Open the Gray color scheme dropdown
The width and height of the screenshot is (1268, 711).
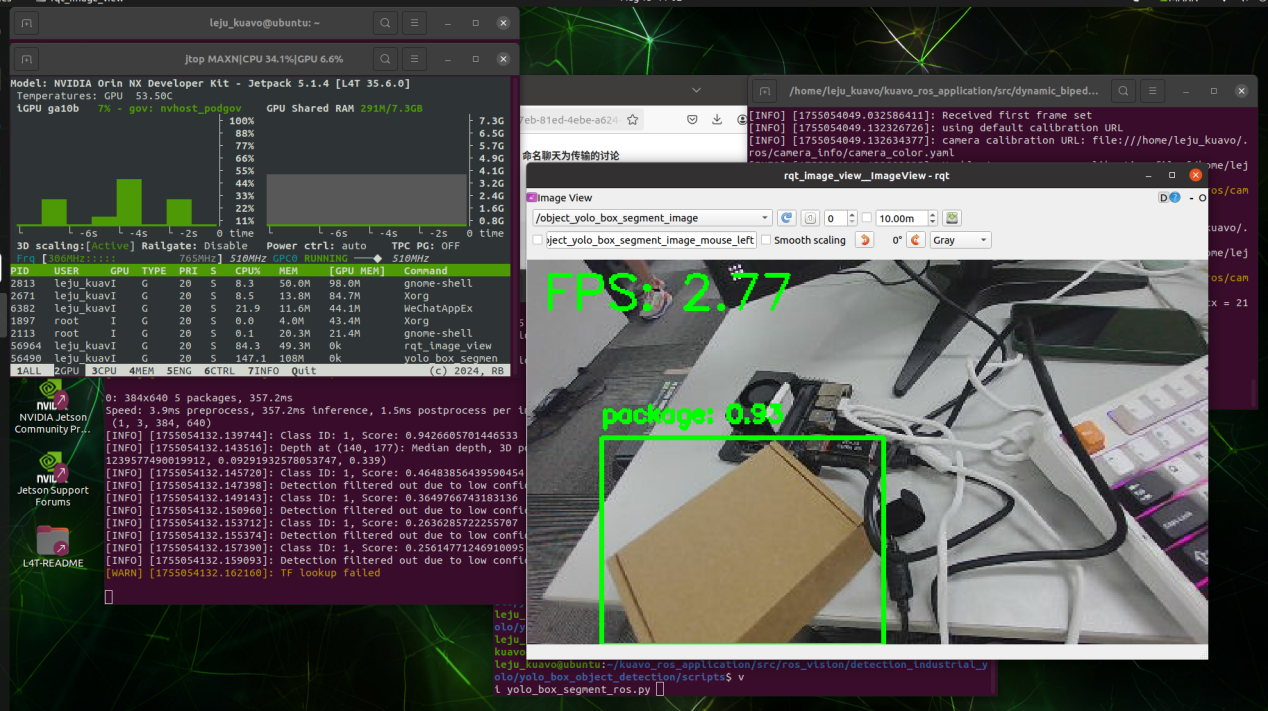[959, 240]
